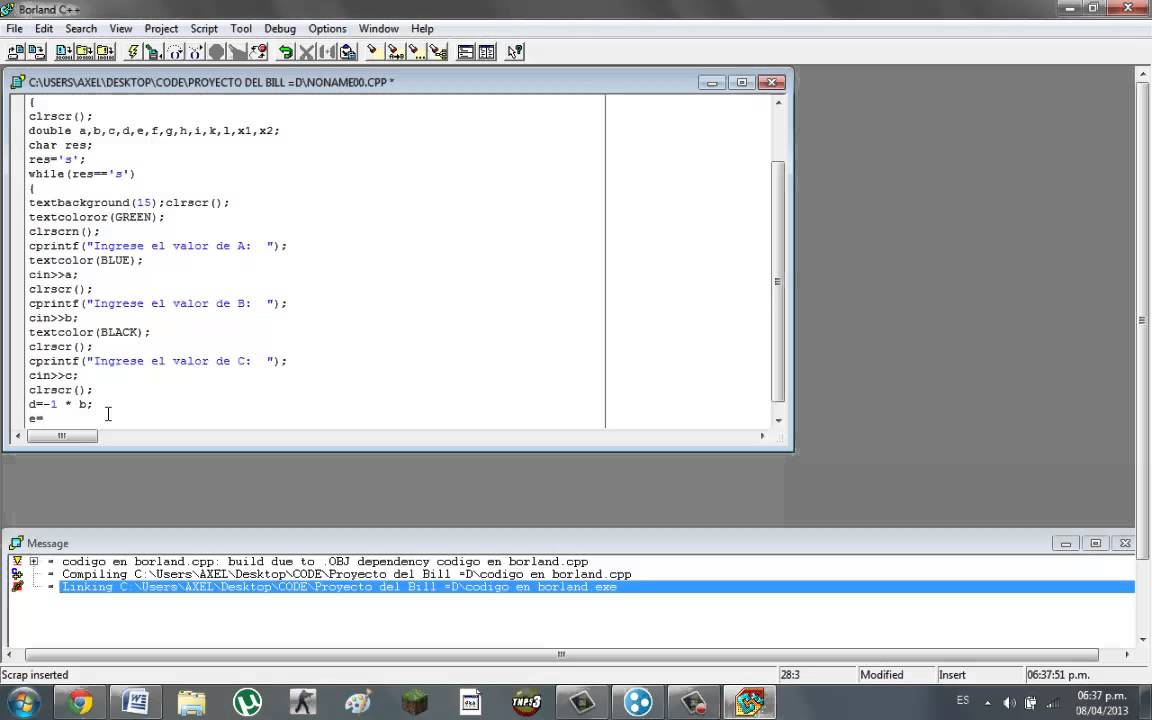The image size is (1152, 720).
Task: Click the Tile vertical windows icon
Action: (486, 51)
